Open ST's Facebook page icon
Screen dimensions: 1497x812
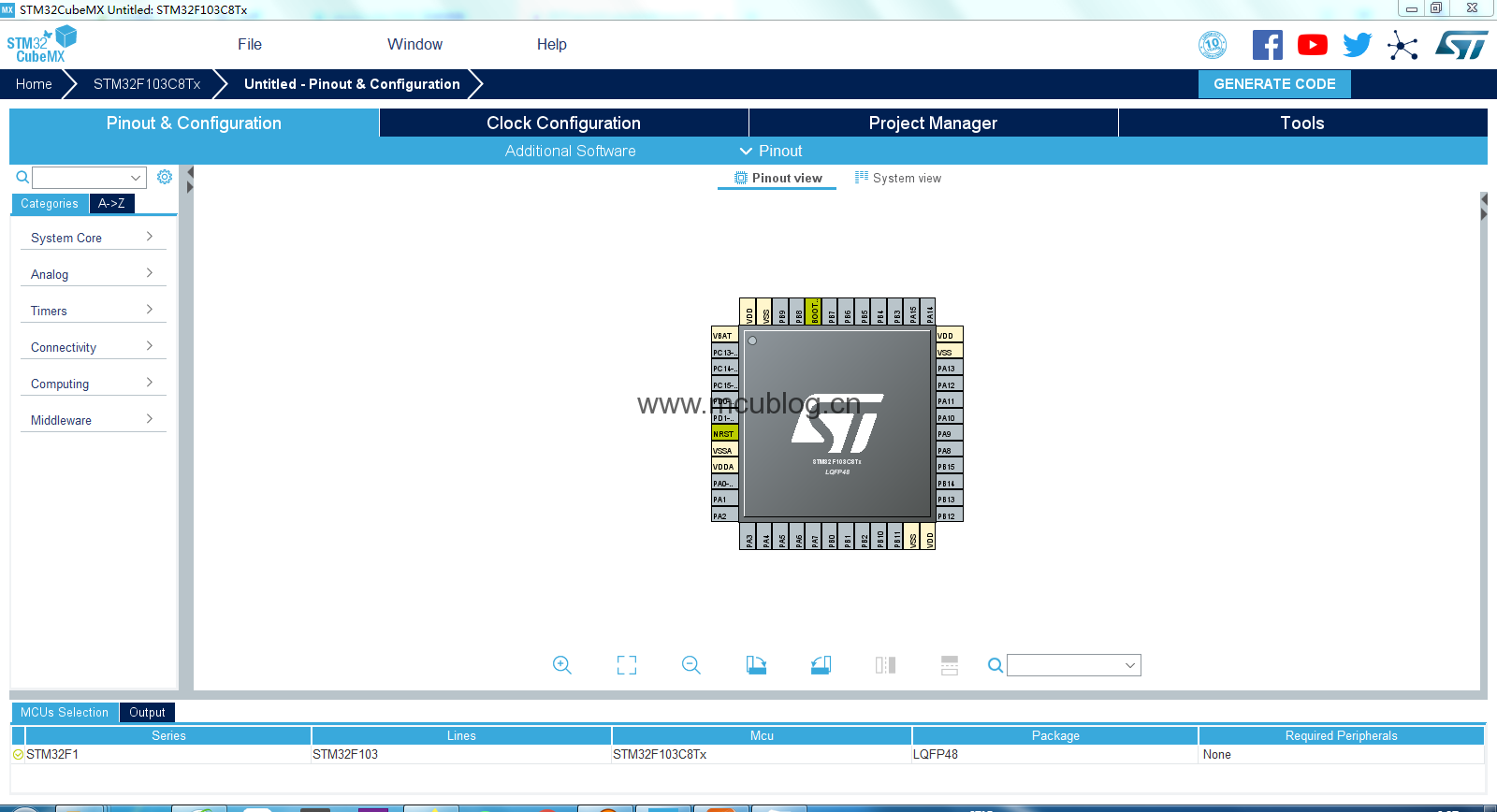tap(1268, 45)
